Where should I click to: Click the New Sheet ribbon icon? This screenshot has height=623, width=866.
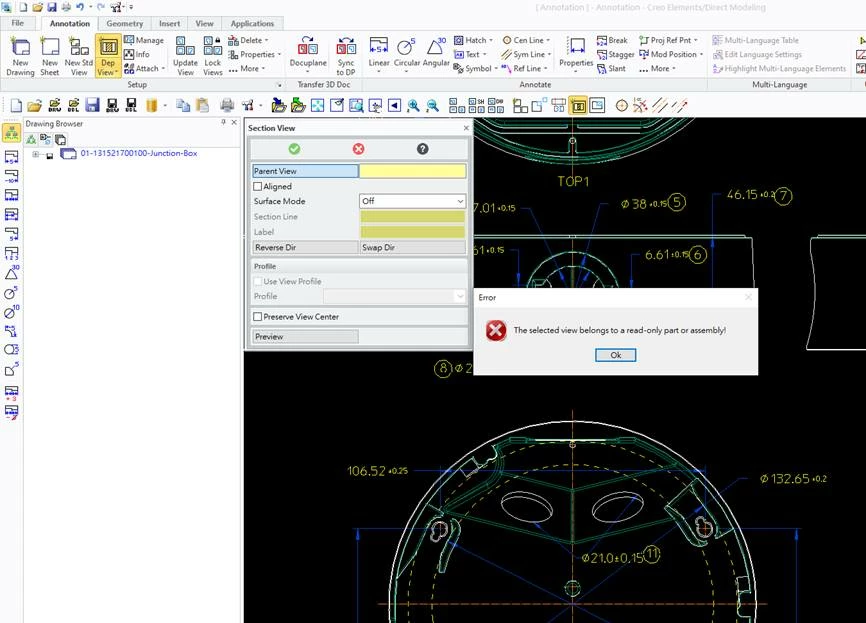point(50,56)
